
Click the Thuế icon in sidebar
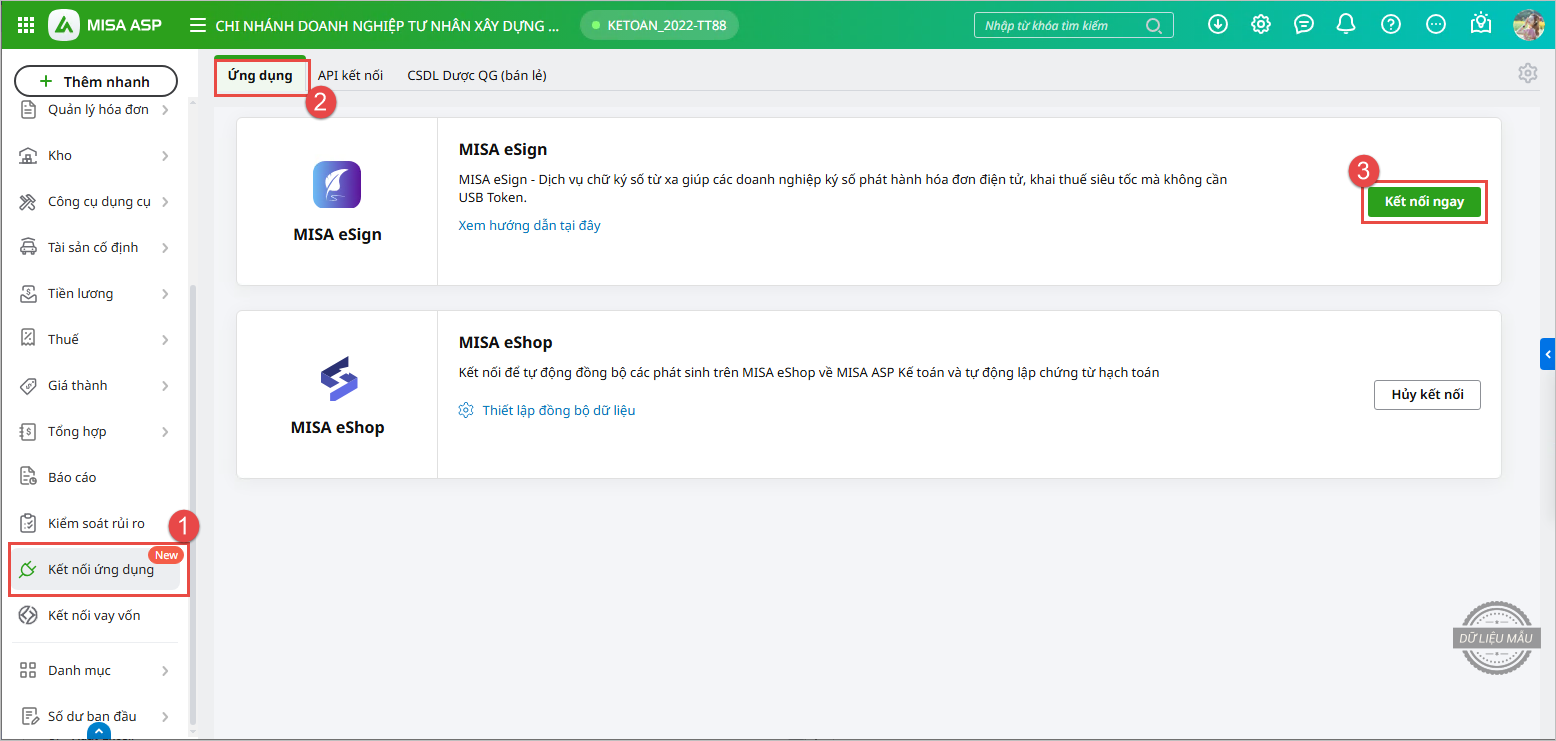28,340
